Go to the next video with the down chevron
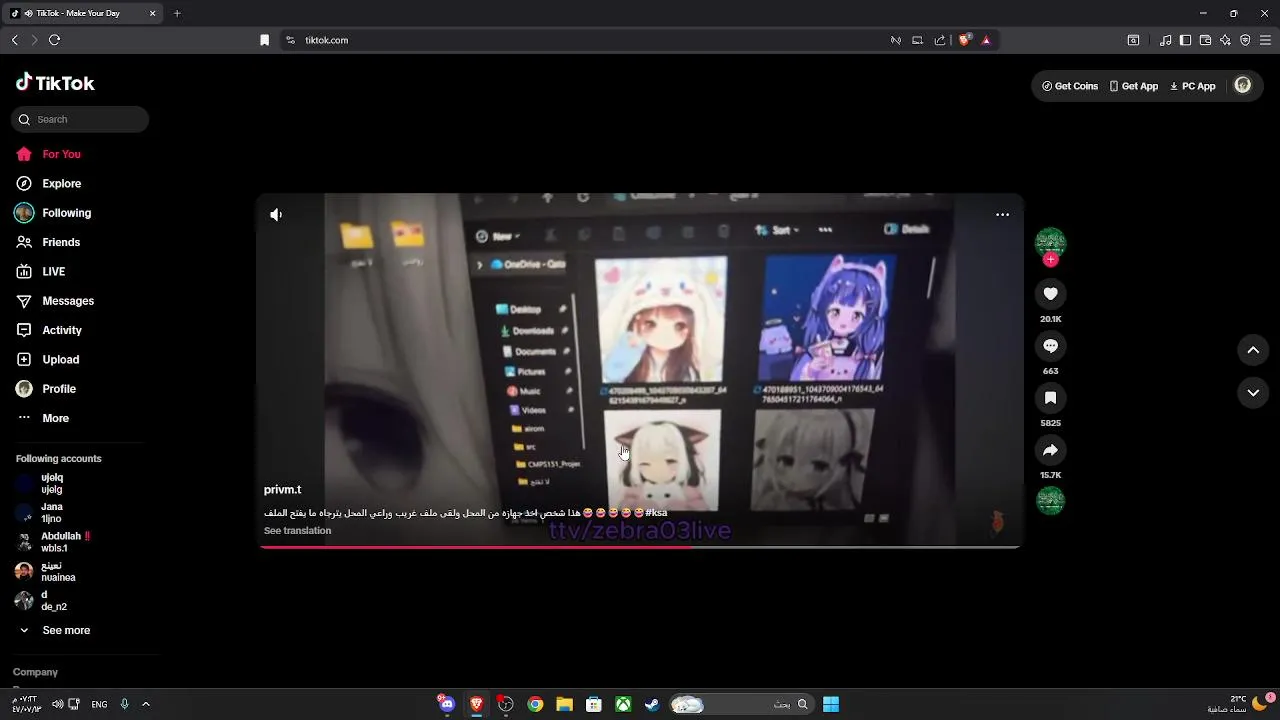Image resolution: width=1280 pixels, height=720 pixels. [1253, 393]
